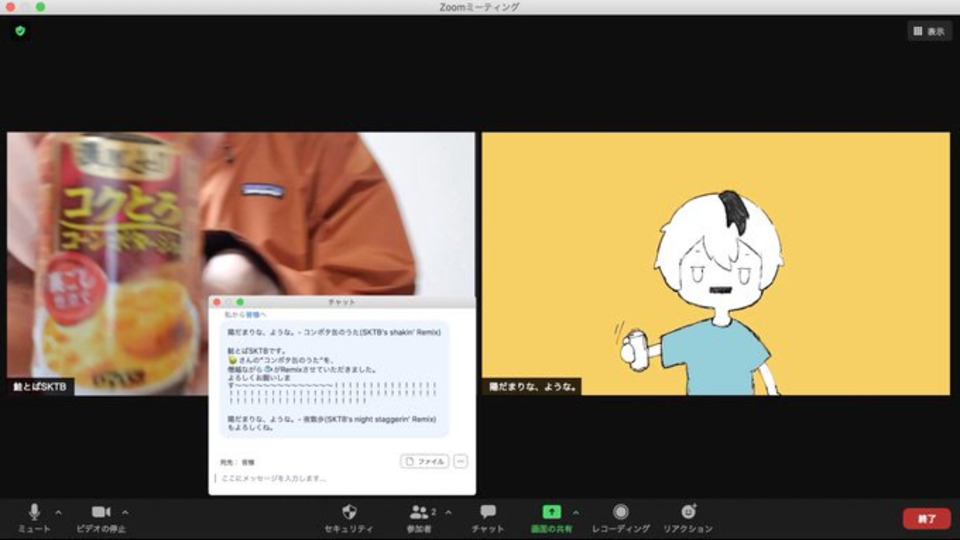The image size is (960, 540).
Task: Click the chat message bubble text
Action: pyautogui.click(x=334, y=379)
